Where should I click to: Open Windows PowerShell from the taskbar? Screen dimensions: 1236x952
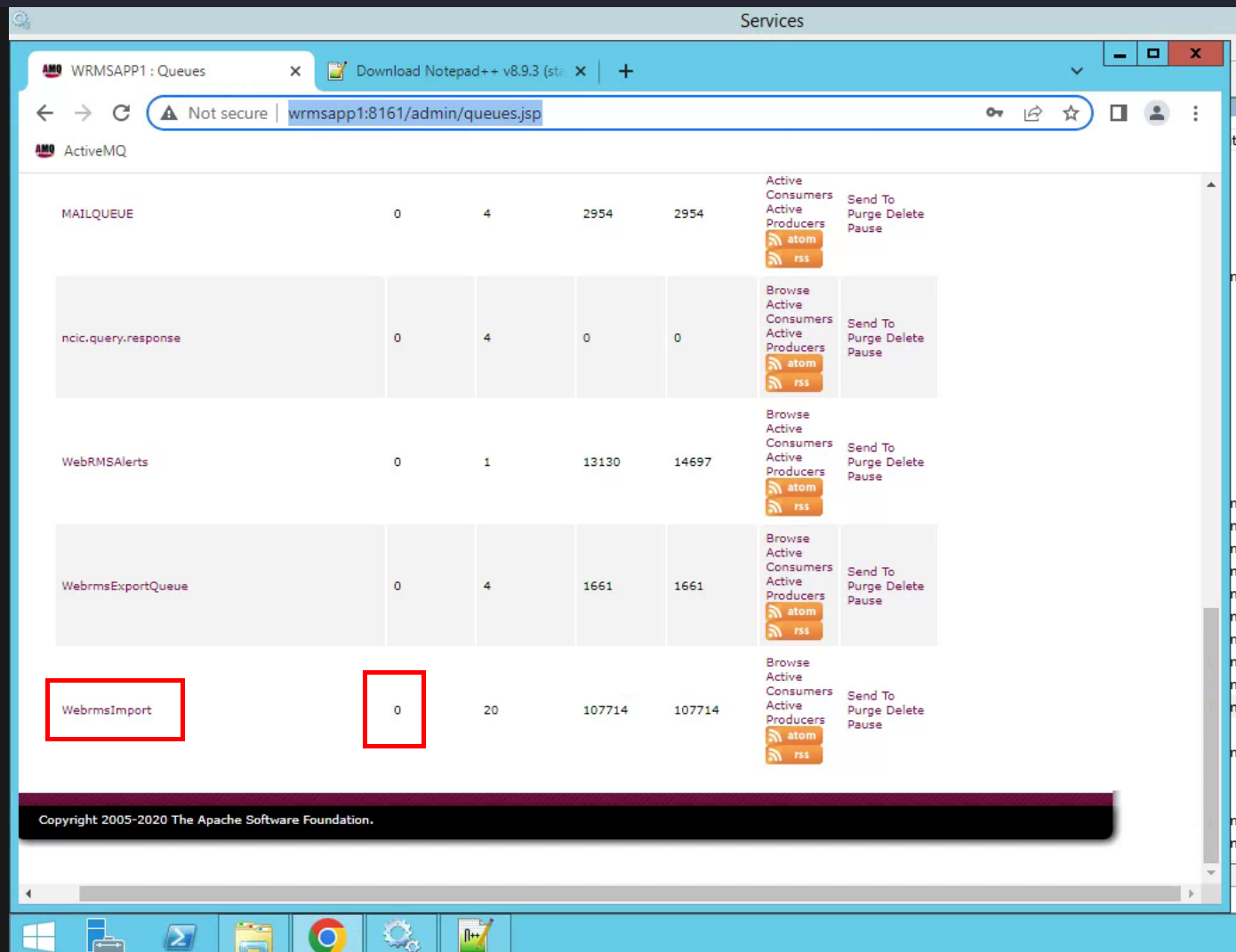point(181,935)
